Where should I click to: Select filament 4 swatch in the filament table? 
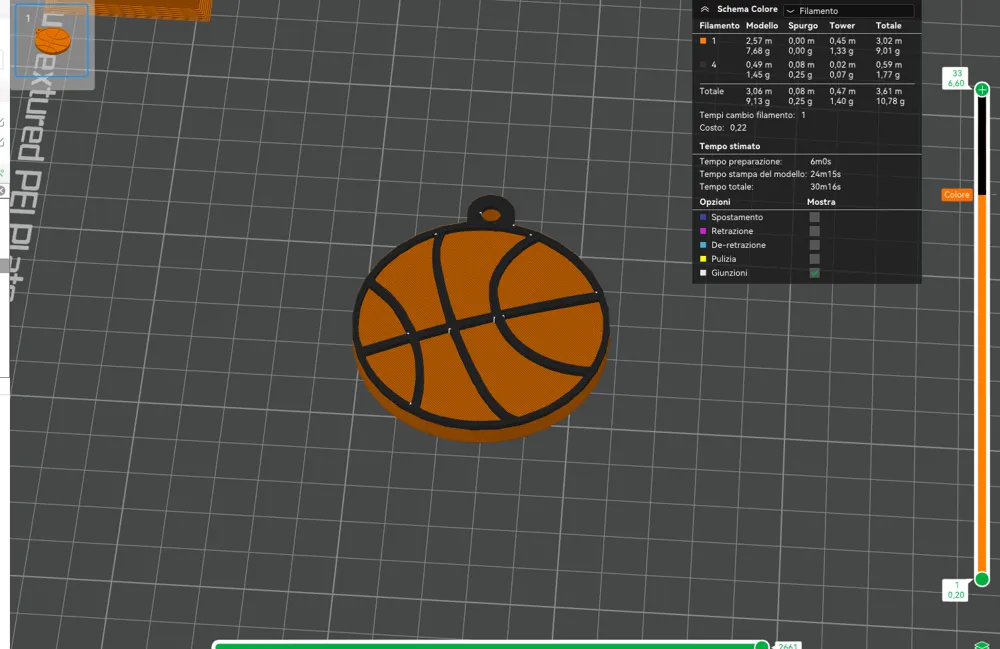click(x=705, y=66)
